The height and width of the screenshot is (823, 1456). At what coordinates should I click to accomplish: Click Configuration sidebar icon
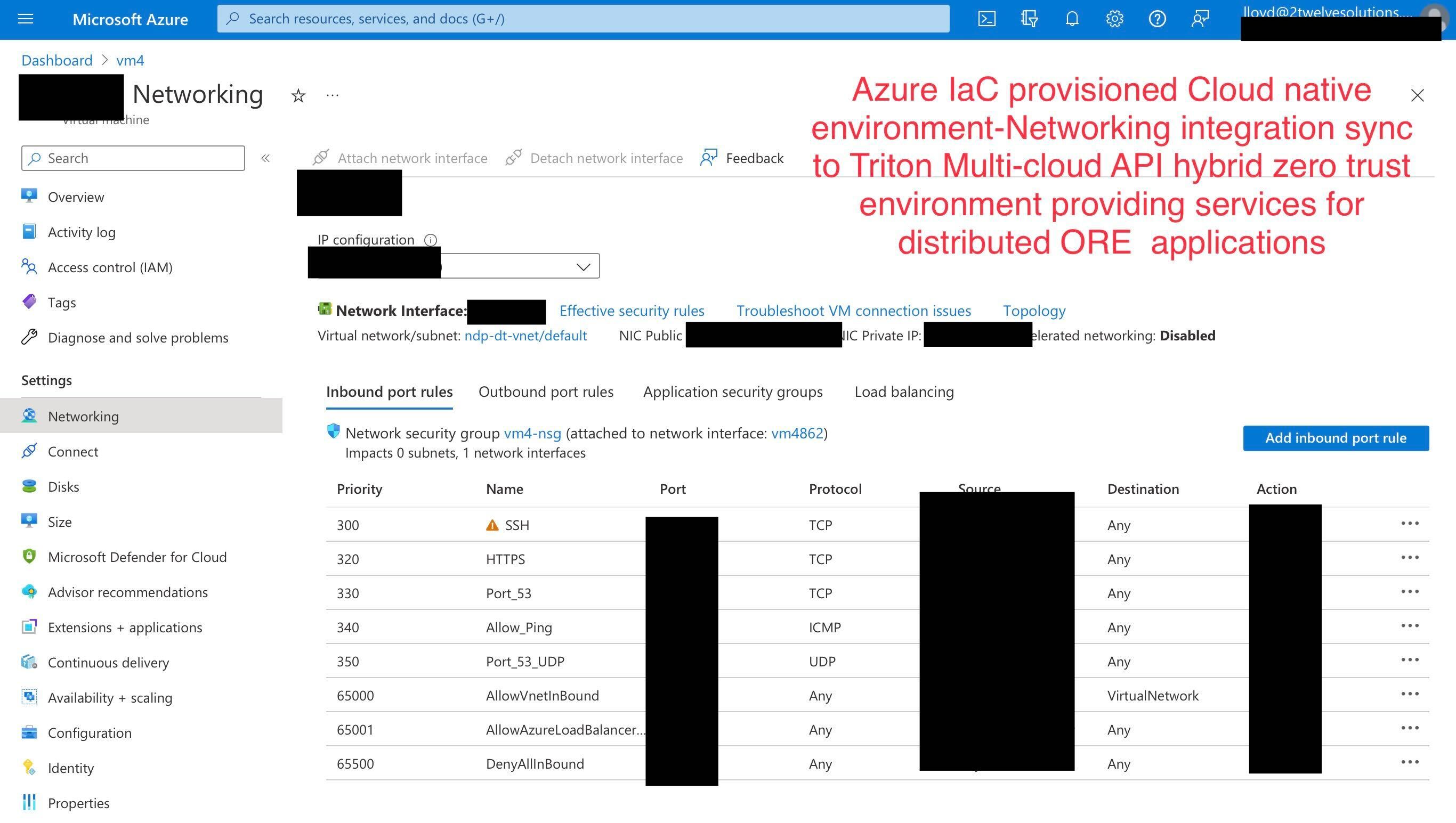click(x=29, y=732)
